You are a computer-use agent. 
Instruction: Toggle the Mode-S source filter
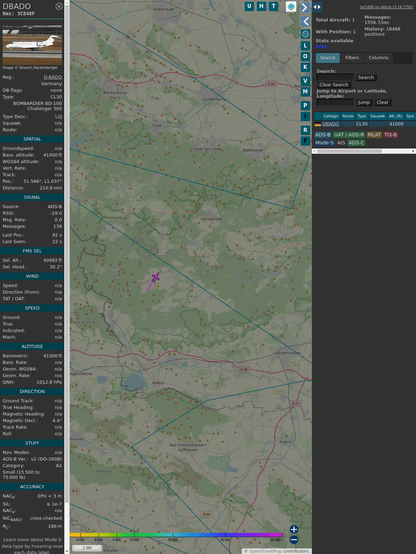point(324,143)
